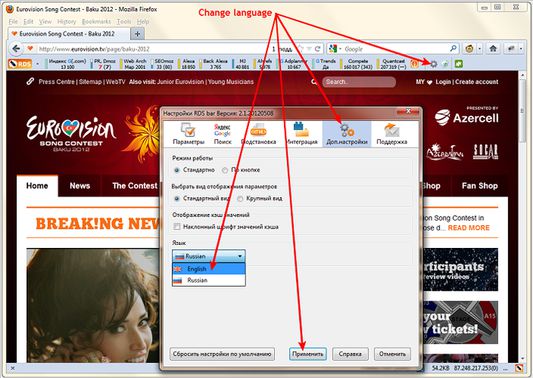Select the Стандартный вид radio button
Screen dimensions: 533x378
[176, 199]
